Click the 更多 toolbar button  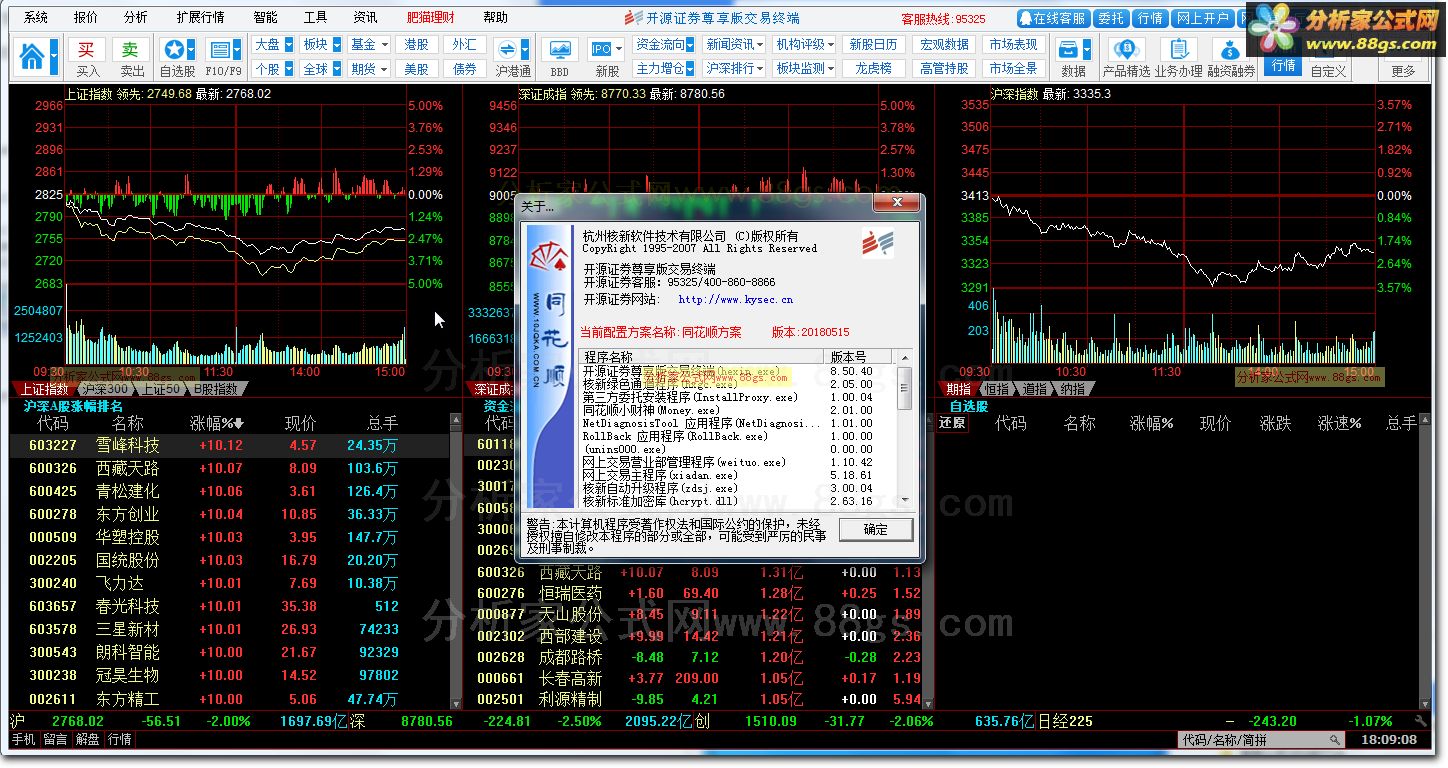coord(1404,71)
